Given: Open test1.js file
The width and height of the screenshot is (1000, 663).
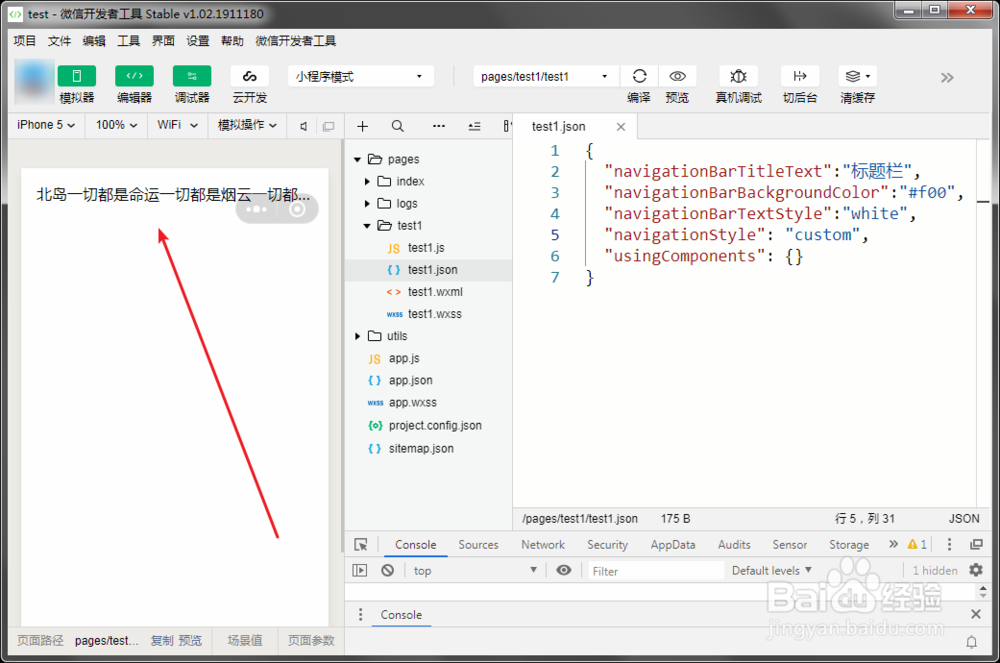Looking at the screenshot, I should coord(428,248).
